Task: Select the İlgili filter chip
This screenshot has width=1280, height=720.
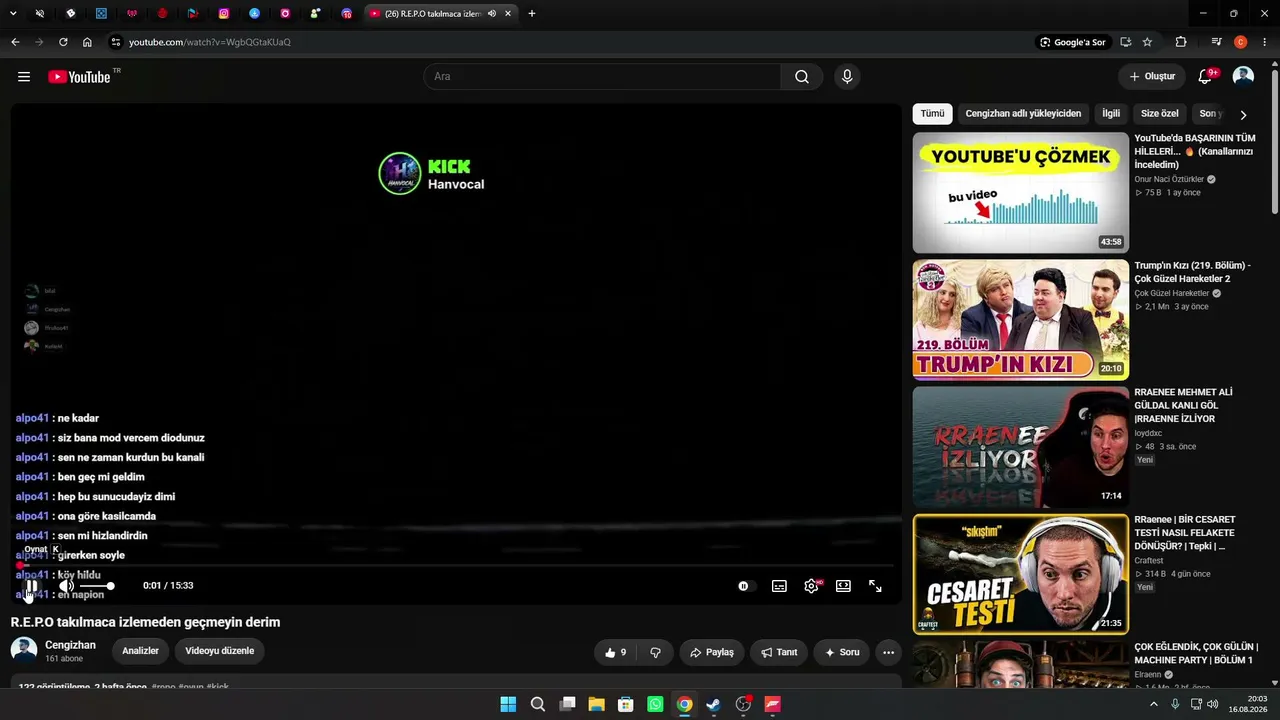Action: click(x=1111, y=114)
